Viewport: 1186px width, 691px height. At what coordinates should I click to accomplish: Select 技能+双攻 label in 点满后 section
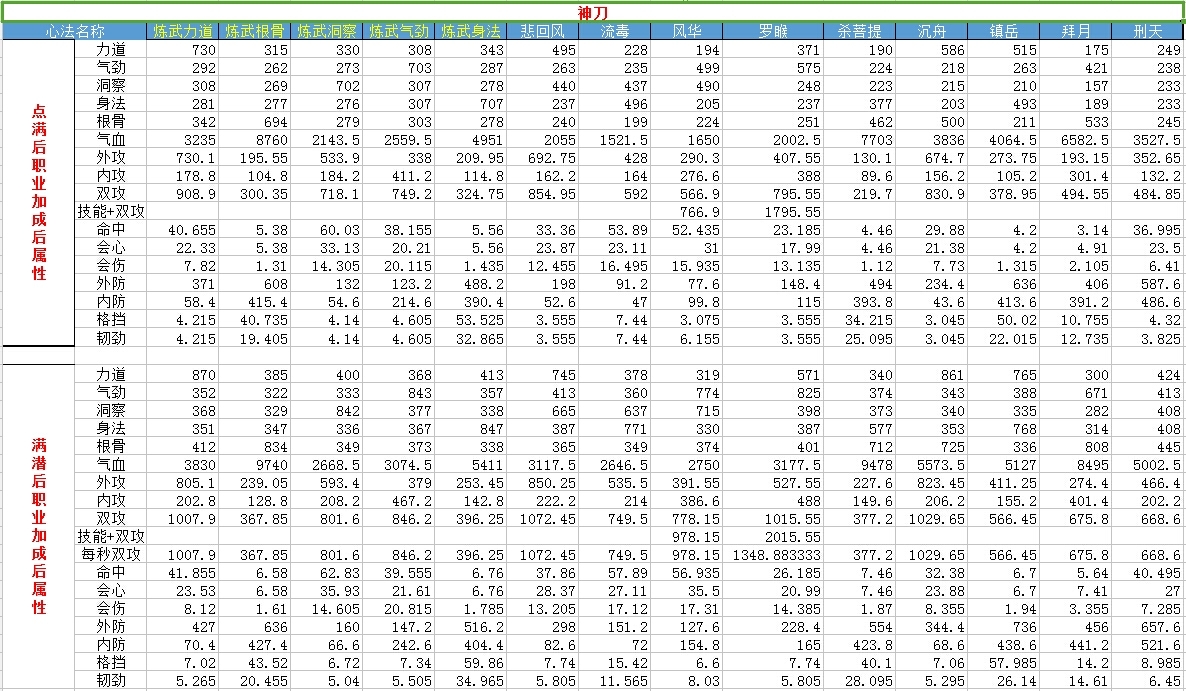(x=110, y=212)
